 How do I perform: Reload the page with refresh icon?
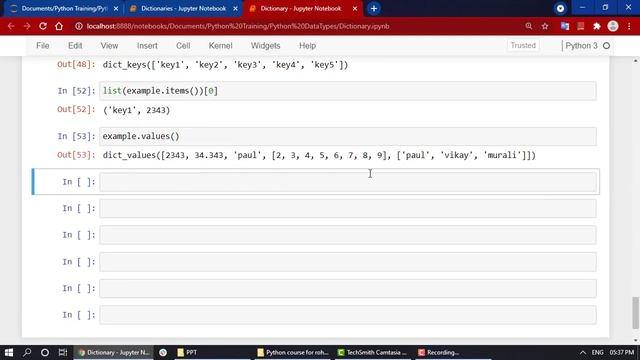point(43,26)
